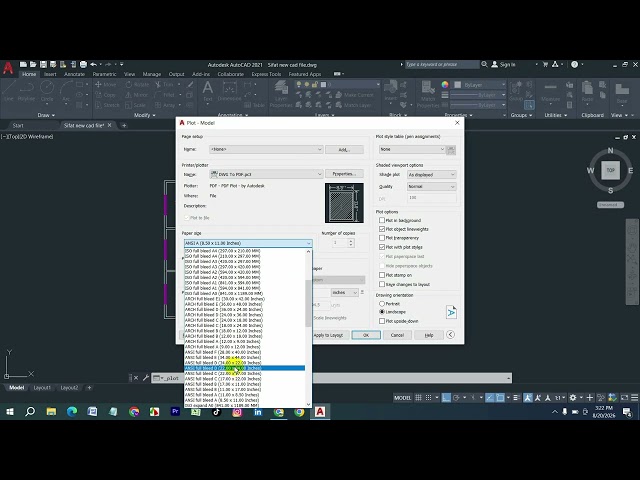Click Cancel in the Plot dialog
640x480 pixels.
point(397,335)
